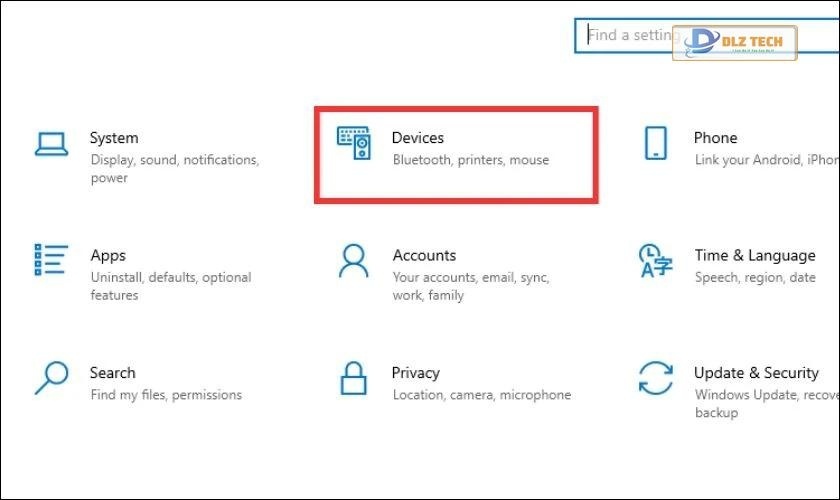This screenshot has height=500, width=840.
Task: Click the Devices keyboard and speaker icon
Action: pos(353,144)
